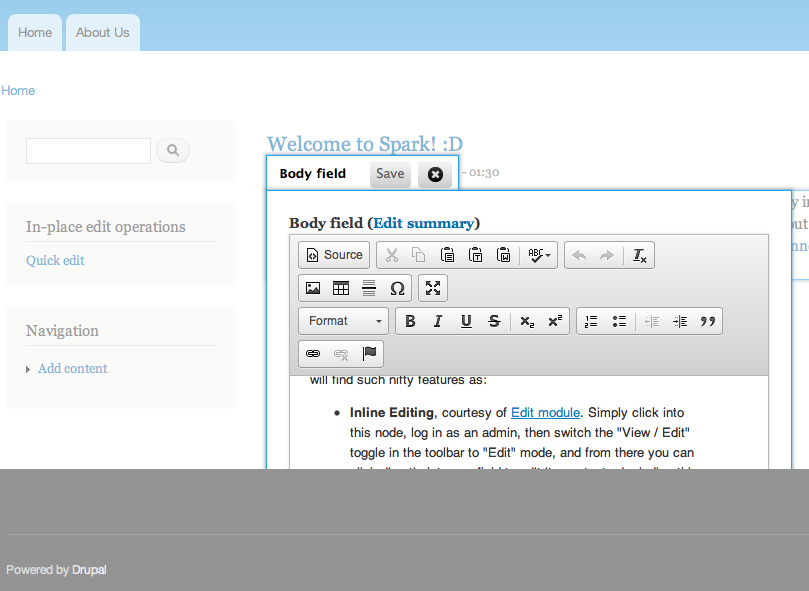809x591 pixels.
Task: Toggle bulleted list
Action: (x=619, y=321)
